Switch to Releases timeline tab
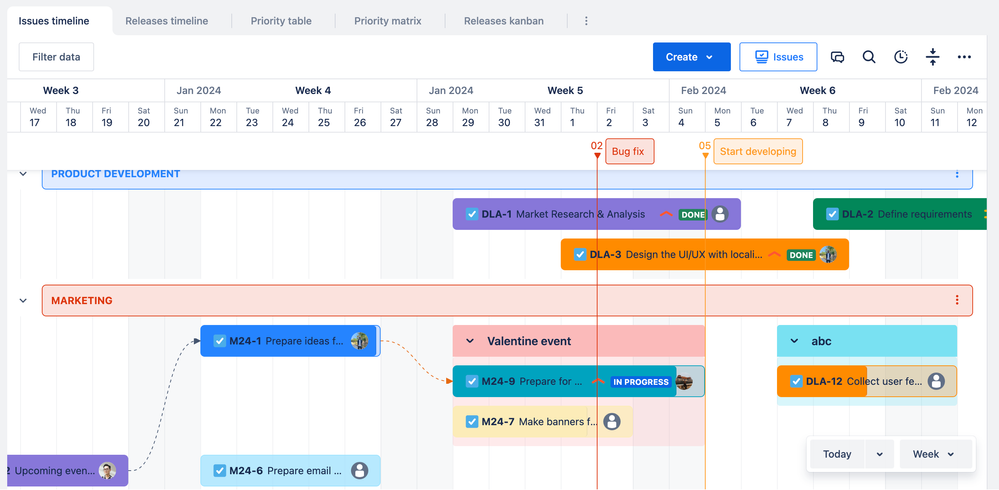Screen dimensions: 999x490 click(x=167, y=21)
